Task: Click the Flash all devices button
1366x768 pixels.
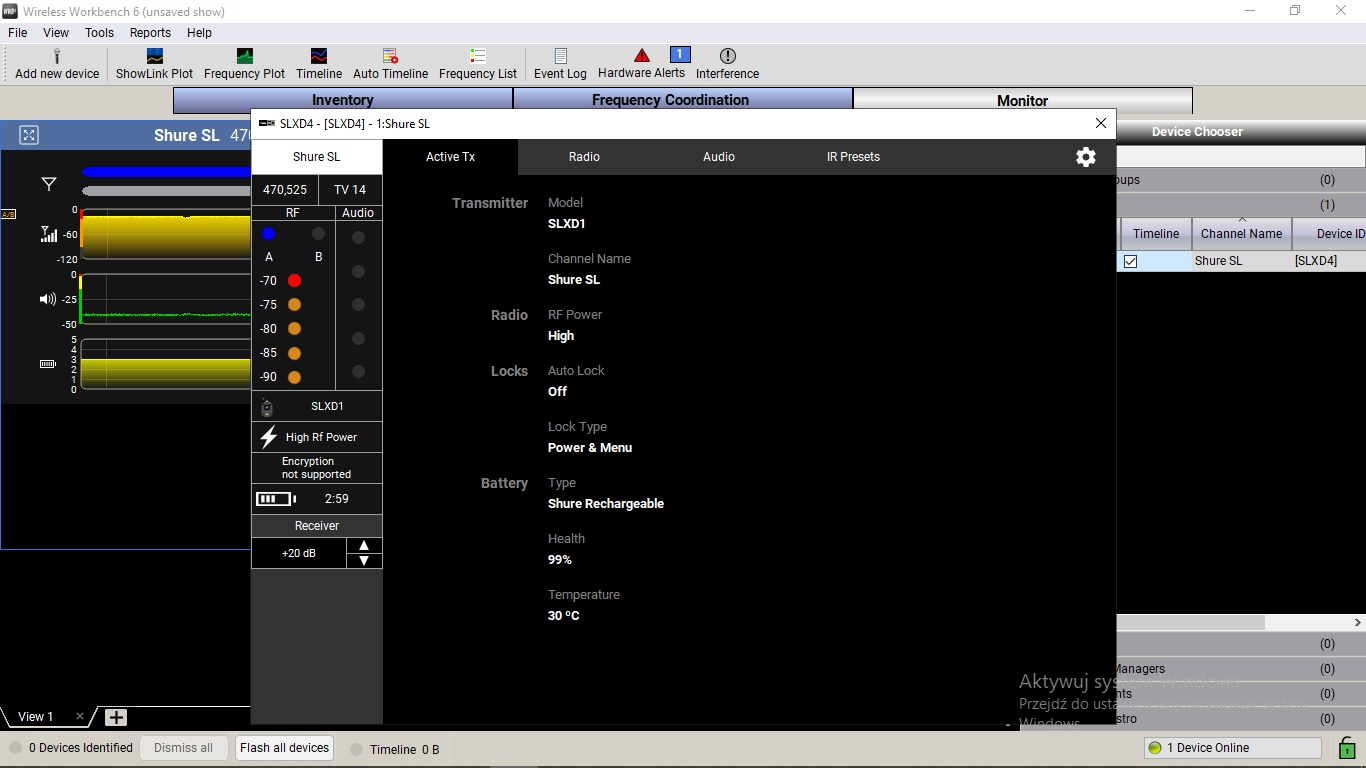Action: pyautogui.click(x=284, y=748)
